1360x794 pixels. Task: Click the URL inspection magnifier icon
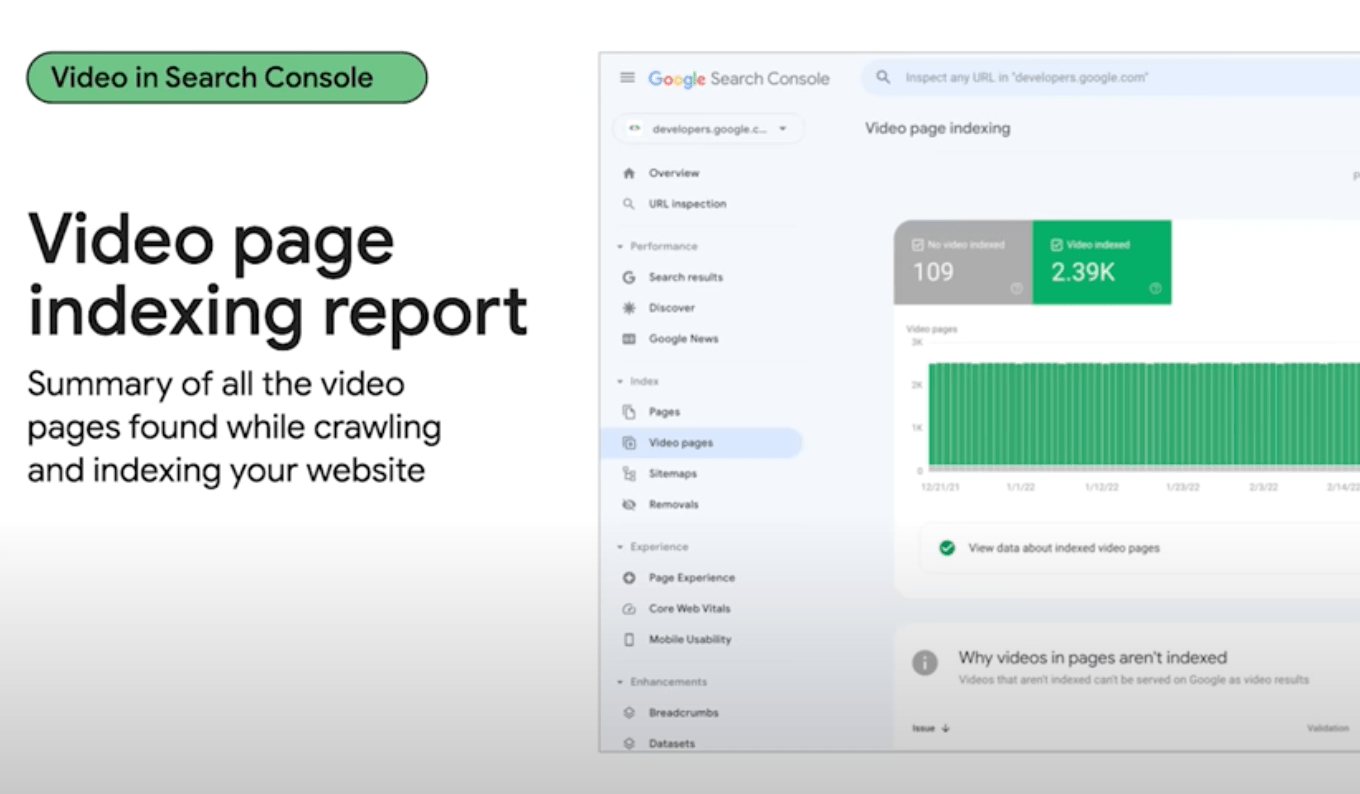pyautogui.click(x=629, y=204)
